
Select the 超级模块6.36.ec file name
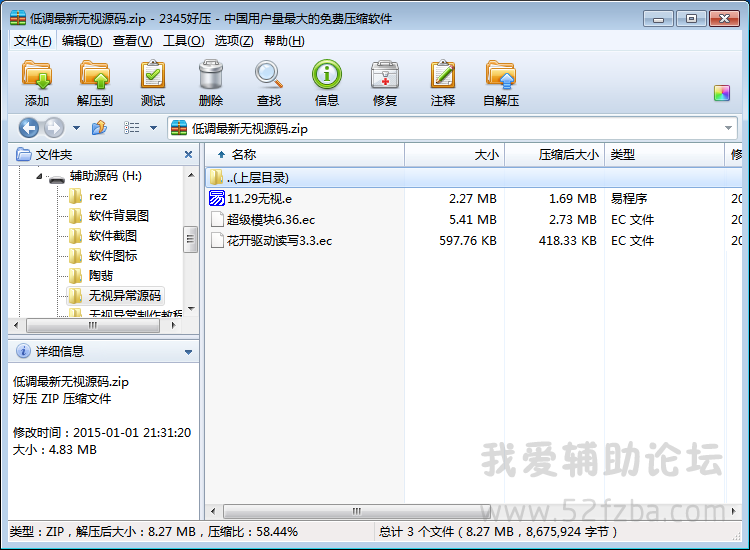coord(271,220)
